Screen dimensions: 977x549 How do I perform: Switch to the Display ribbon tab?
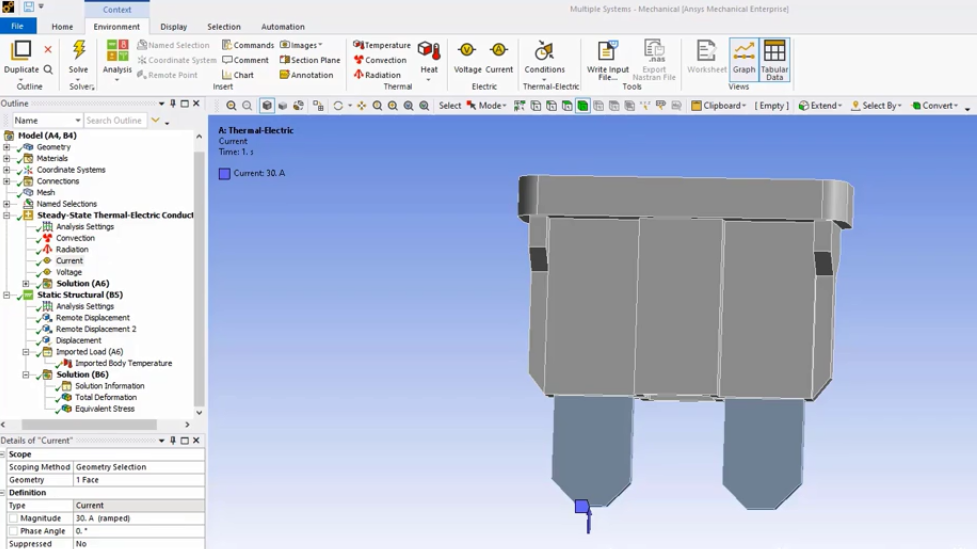coord(173,27)
